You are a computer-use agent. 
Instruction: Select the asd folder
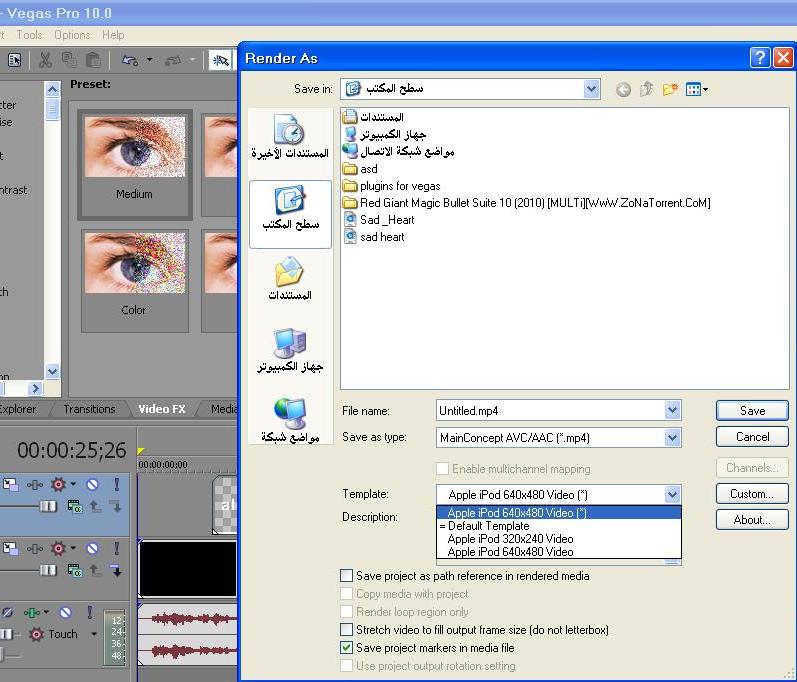coord(360,169)
